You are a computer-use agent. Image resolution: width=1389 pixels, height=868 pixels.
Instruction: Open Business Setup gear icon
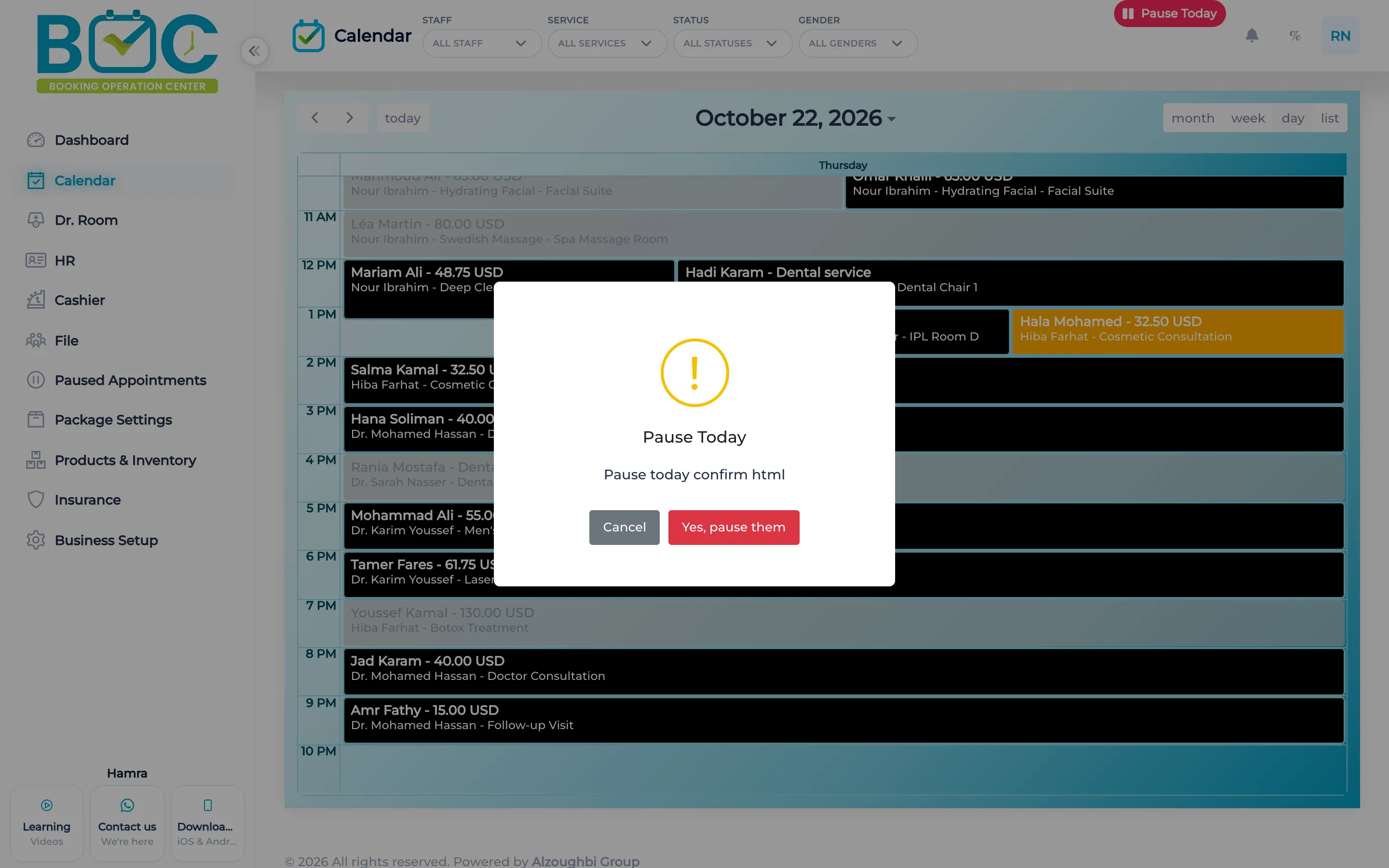pos(36,540)
